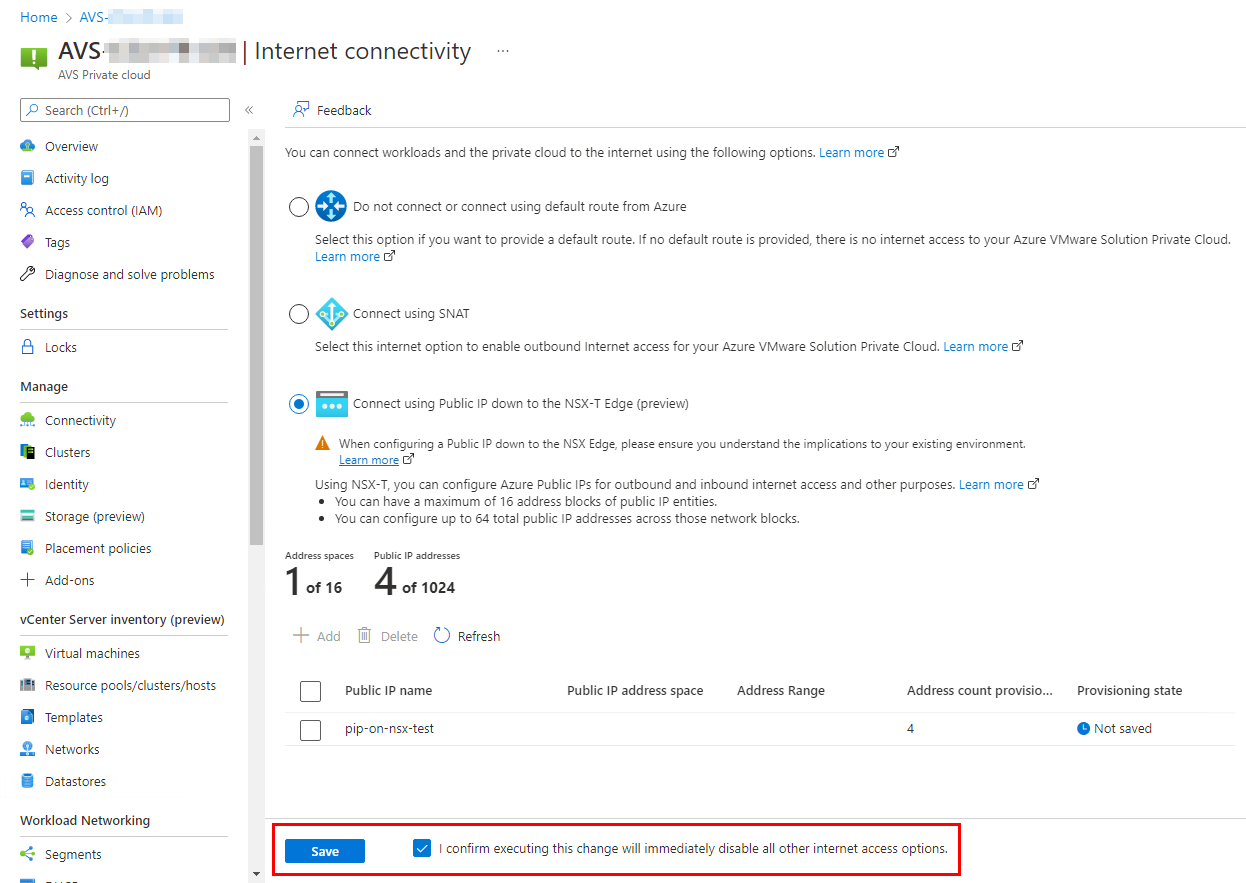Click the 'Public IP address space' column header
The height and width of the screenshot is (883, 1246).
click(x=635, y=690)
